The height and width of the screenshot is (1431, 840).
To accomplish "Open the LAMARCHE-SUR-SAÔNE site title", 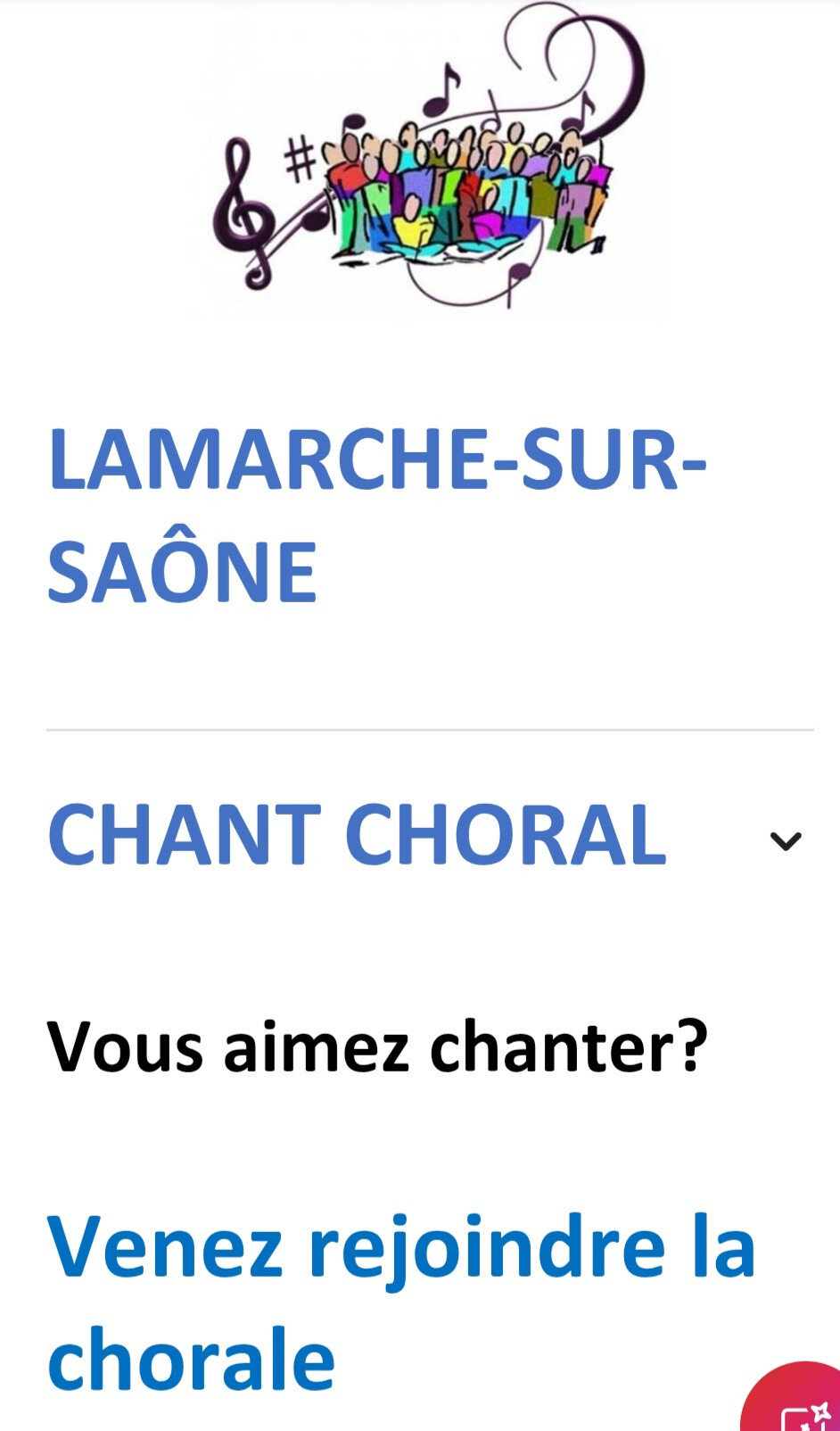I will [x=376, y=516].
